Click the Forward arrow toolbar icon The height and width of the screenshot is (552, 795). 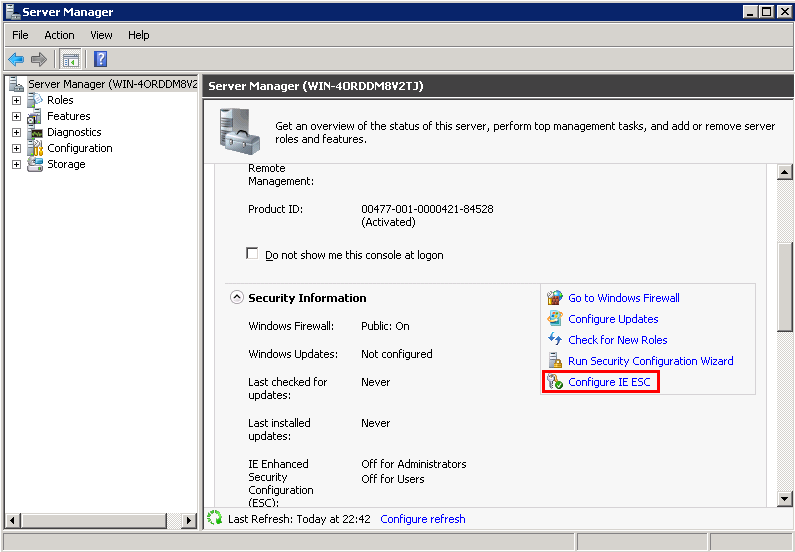[x=39, y=59]
